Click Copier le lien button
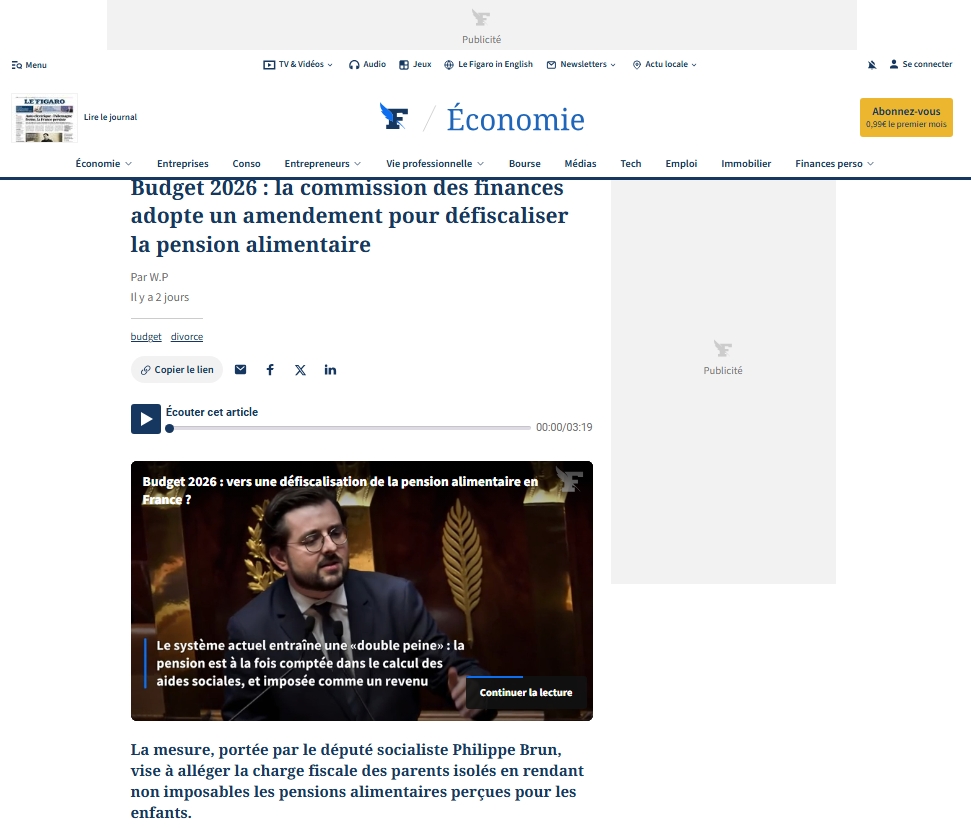The width and height of the screenshot is (971, 828). pyautogui.click(x=177, y=370)
